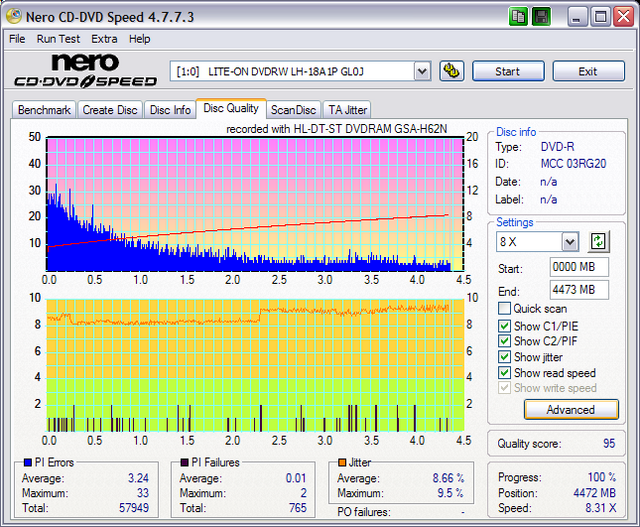
Task: Expand the 8 X speed dropdown arrow
Action: coord(570,242)
